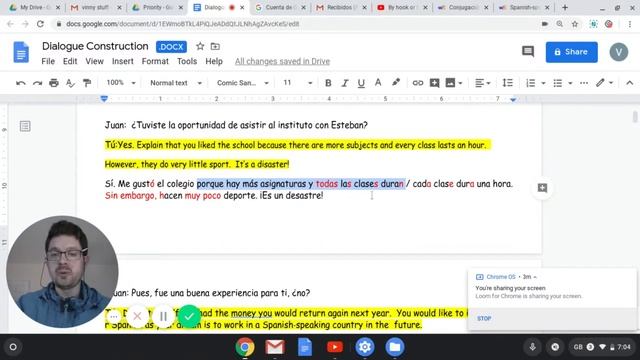640x360 pixels.
Task: Open the text color picker
Action: 378,83
